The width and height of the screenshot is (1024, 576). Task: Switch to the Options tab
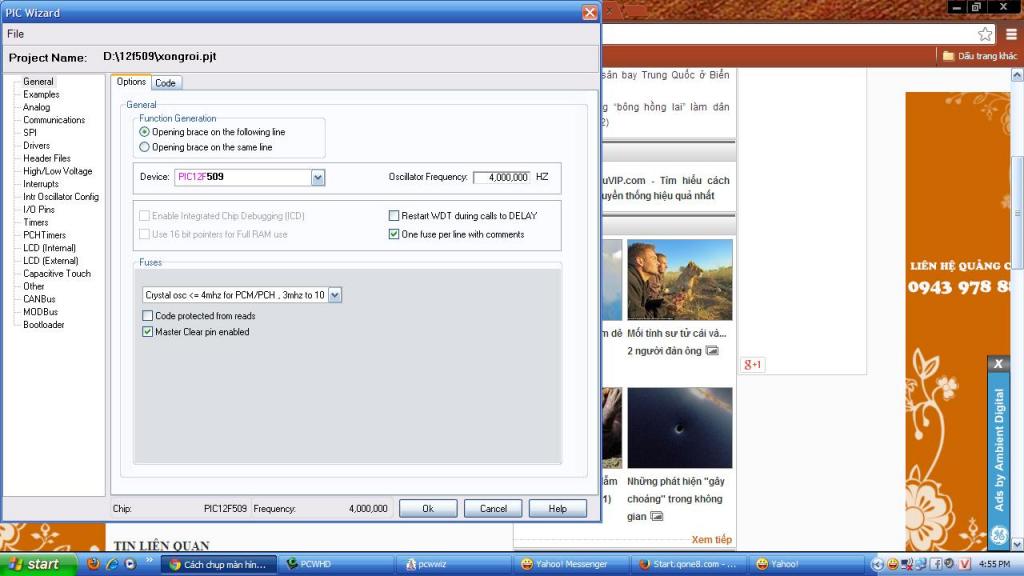(x=131, y=82)
